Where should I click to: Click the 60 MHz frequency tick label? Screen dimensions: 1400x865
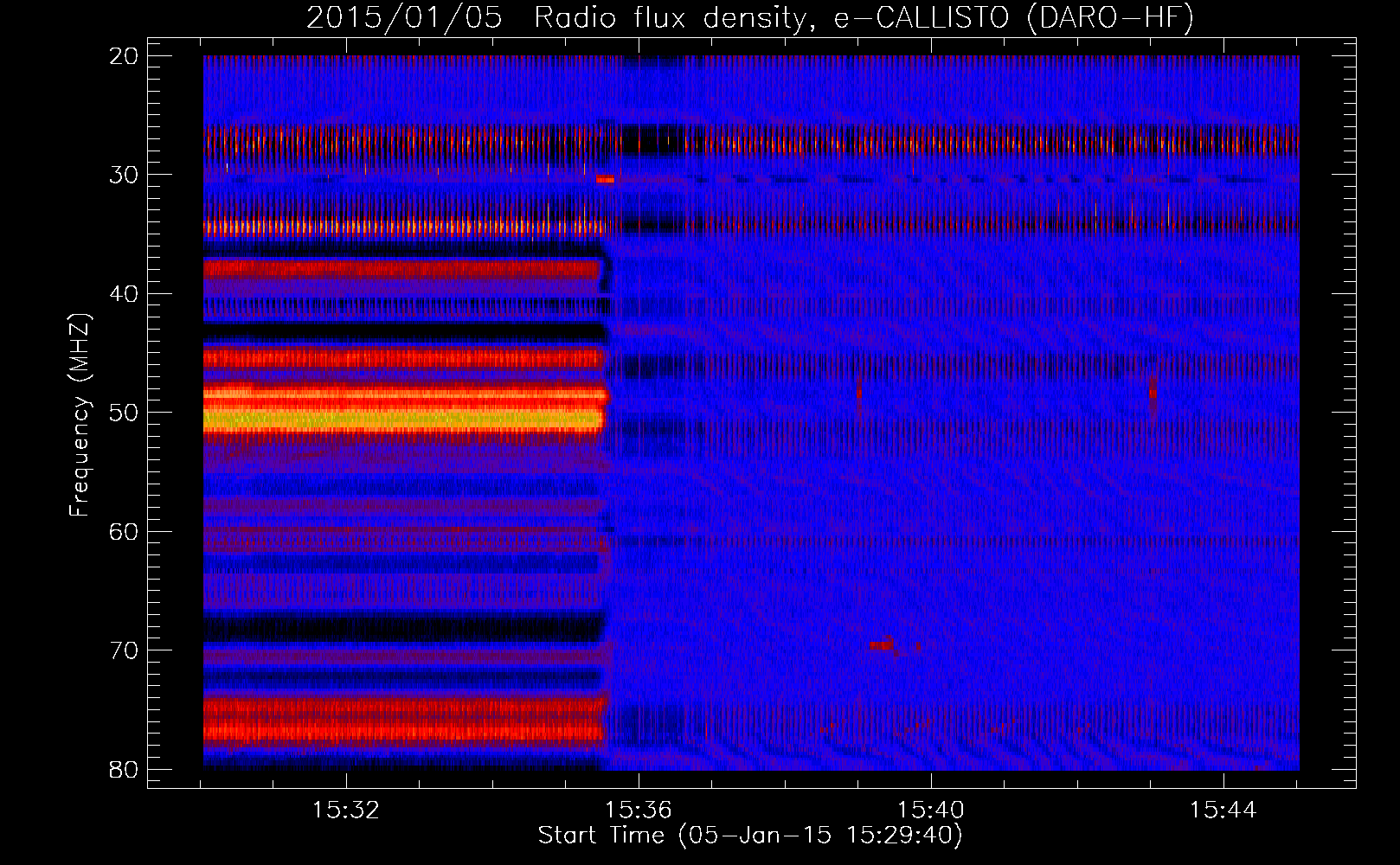pyautogui.click(x=124, y=531)
